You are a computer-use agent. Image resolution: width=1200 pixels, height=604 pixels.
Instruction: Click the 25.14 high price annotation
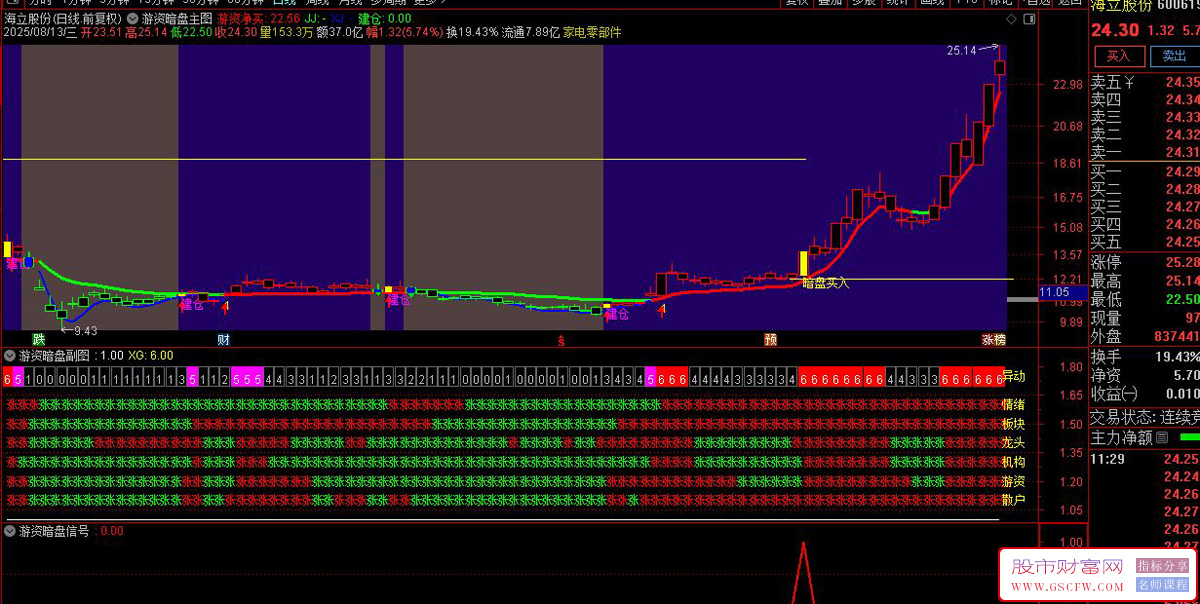click(x=961, y=50)
